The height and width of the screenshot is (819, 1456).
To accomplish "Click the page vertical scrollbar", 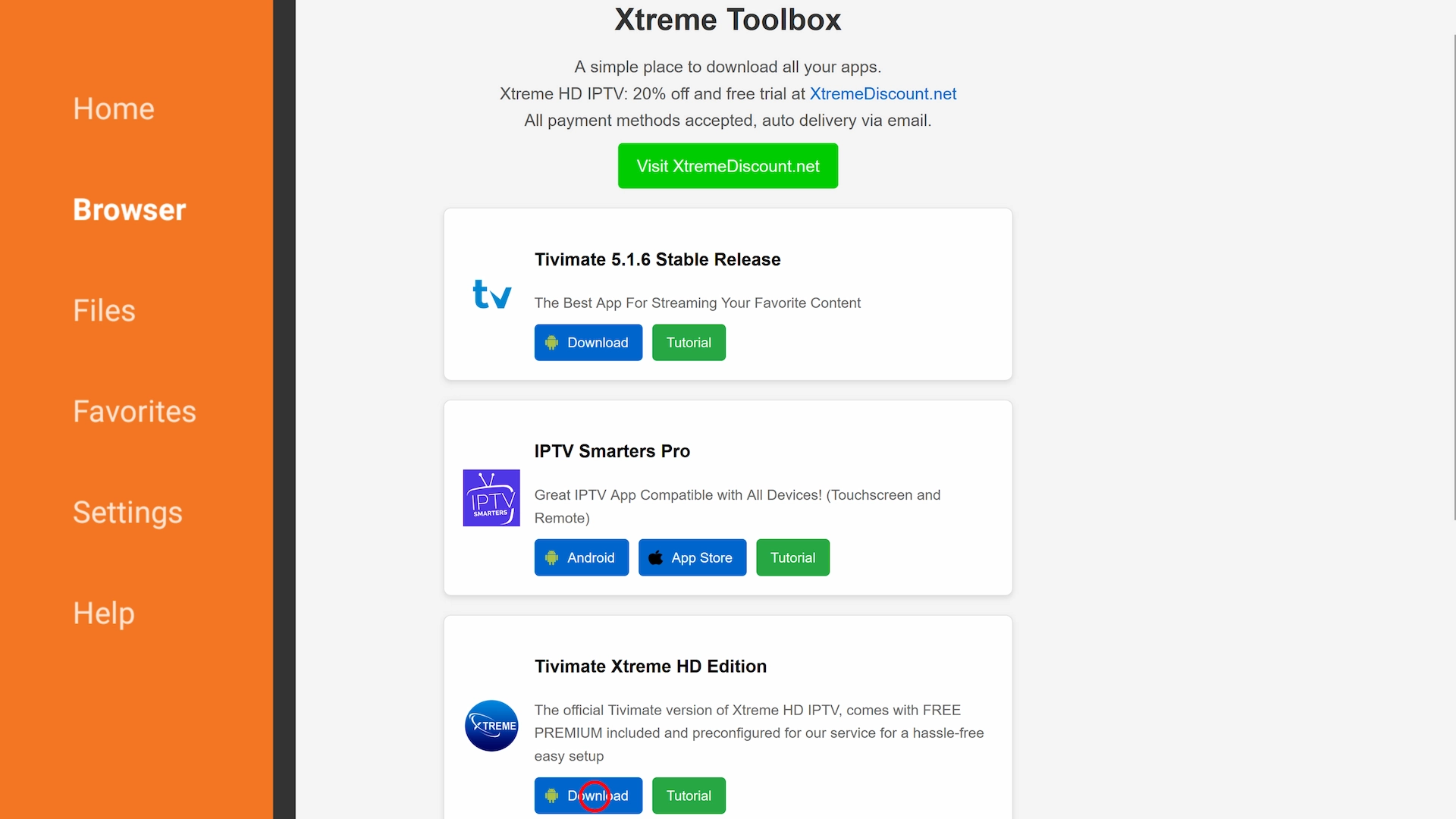I will 1454,277.
